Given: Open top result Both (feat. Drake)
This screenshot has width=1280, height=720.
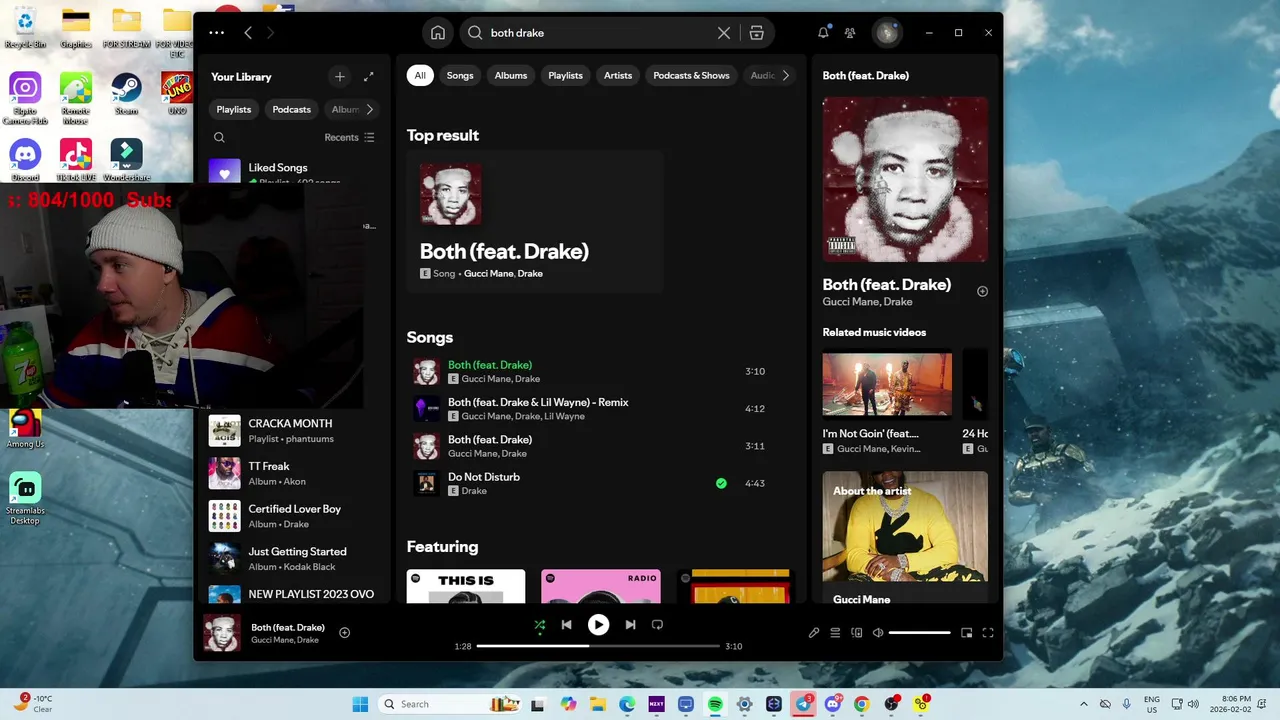Looking at the screenshot, I should coord(535,221).
